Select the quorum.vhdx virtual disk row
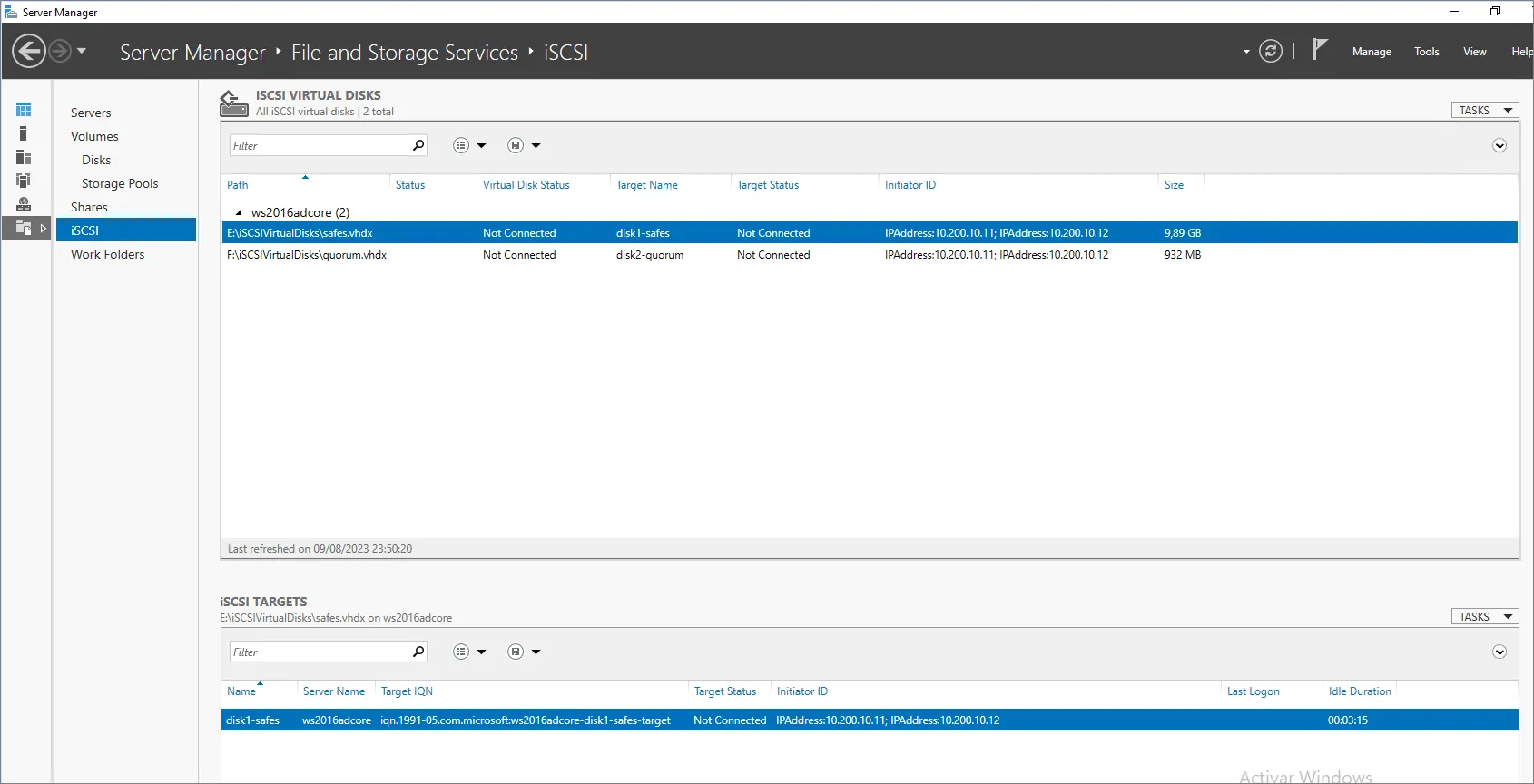 click(307, 255)
